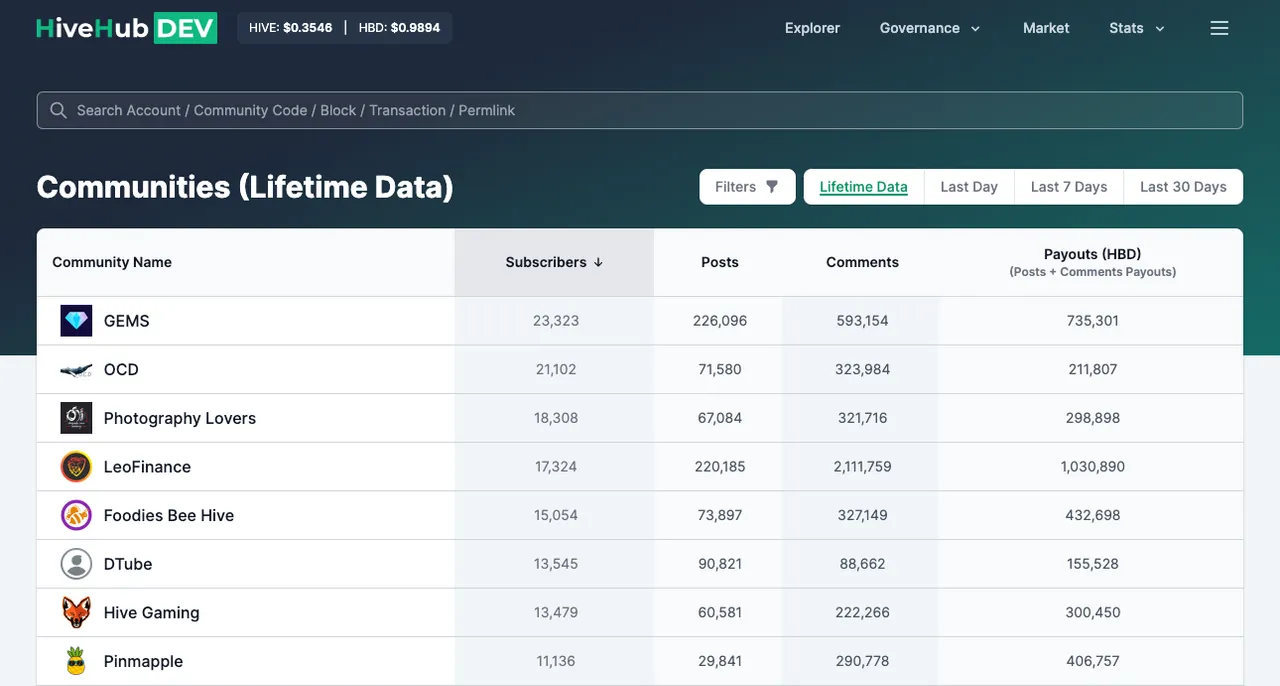Image resolution: width=1280 pixels, height=686 pixels.
Task: Click Pinmapple posts value 29,841
Action: (x=720, y=661)
